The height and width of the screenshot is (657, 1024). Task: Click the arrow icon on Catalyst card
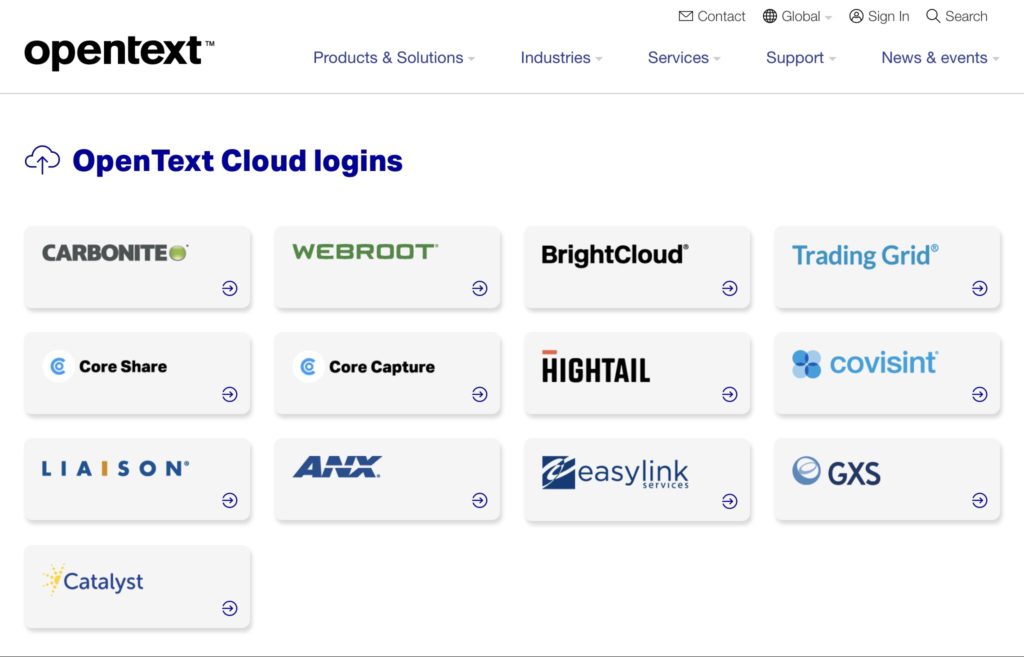coord(230,608)
